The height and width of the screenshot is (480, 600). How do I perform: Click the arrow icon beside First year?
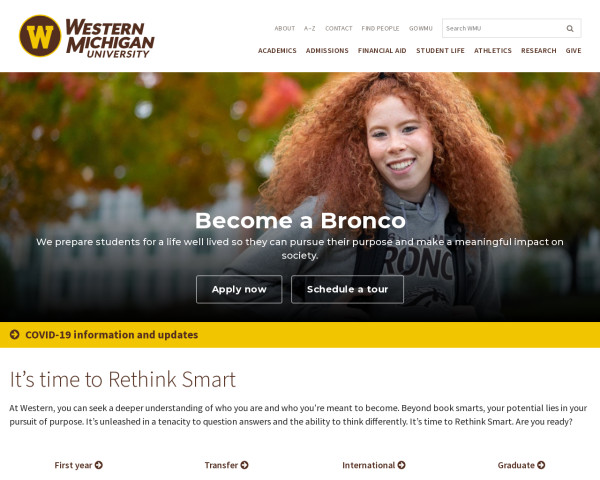99,465
